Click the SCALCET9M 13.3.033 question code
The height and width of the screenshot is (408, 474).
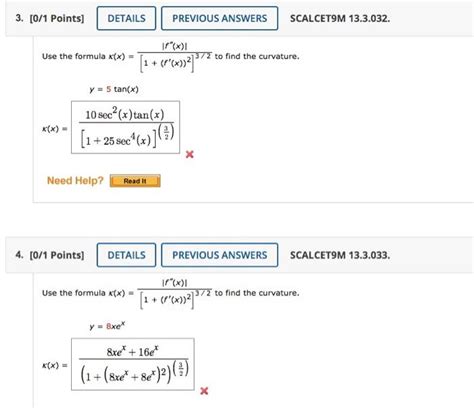pos(340,255)
